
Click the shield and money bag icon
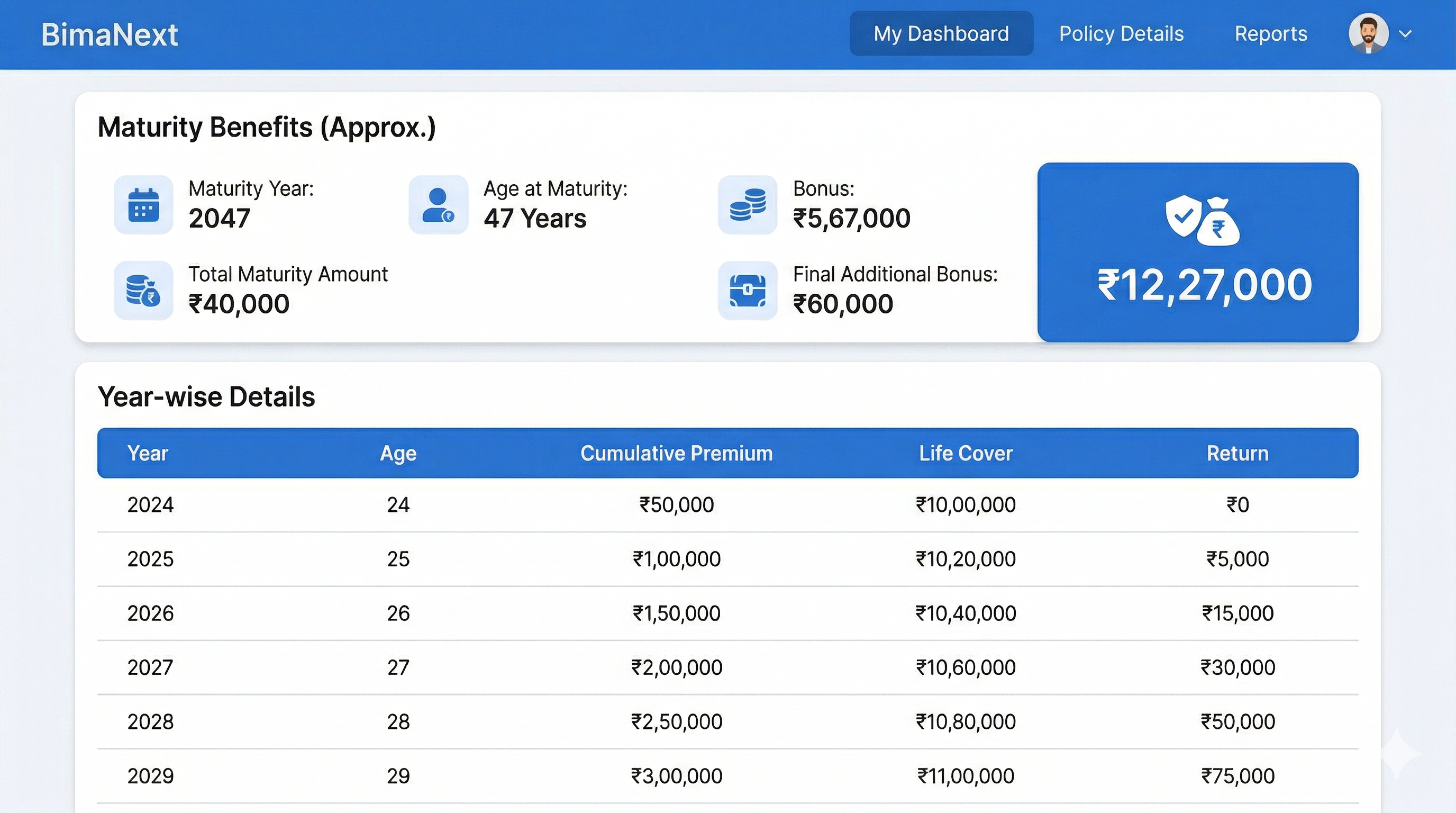pyautogui.click(x=1202, y=221)
